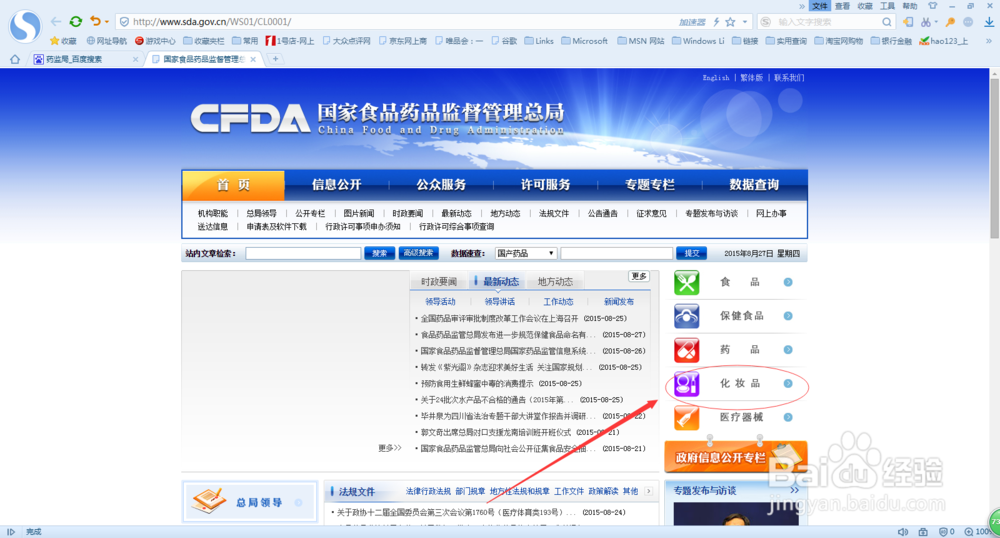This screenshot has height=538, width=1000.
Task: Open the hao123 bookmark
Action: coord(943,41)
